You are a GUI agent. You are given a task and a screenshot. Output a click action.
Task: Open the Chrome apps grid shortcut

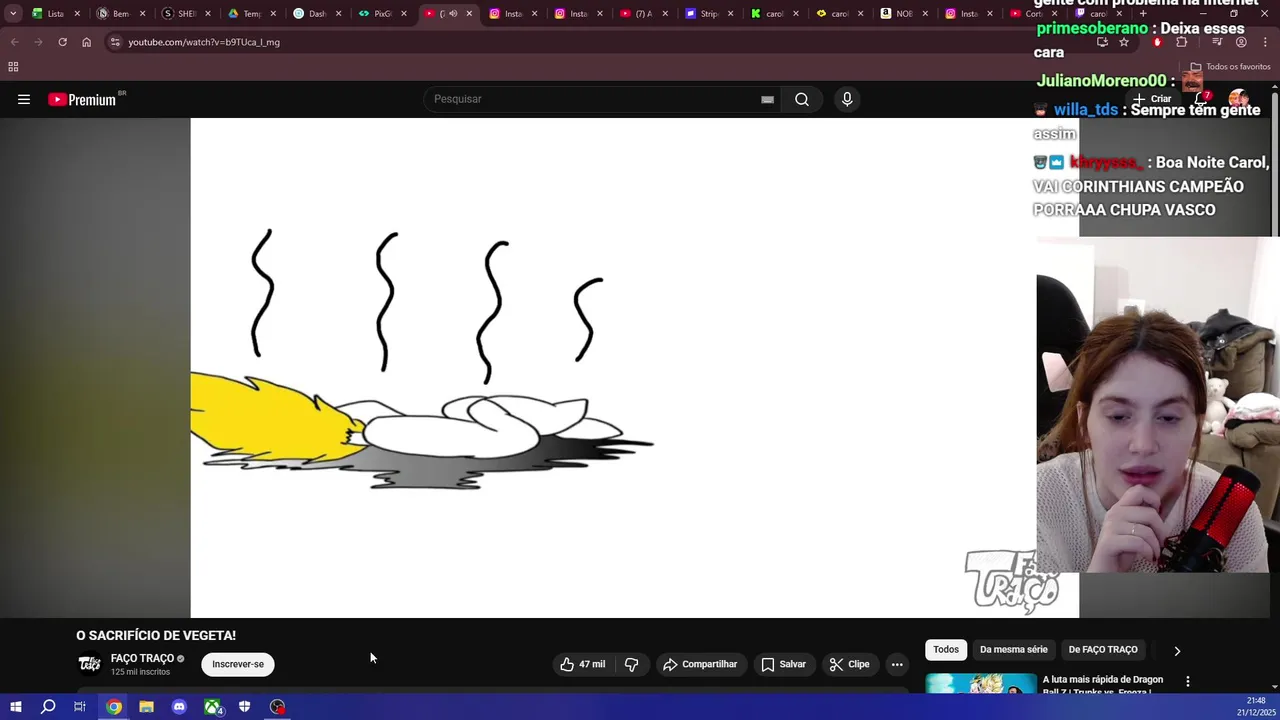pos(13,67)
